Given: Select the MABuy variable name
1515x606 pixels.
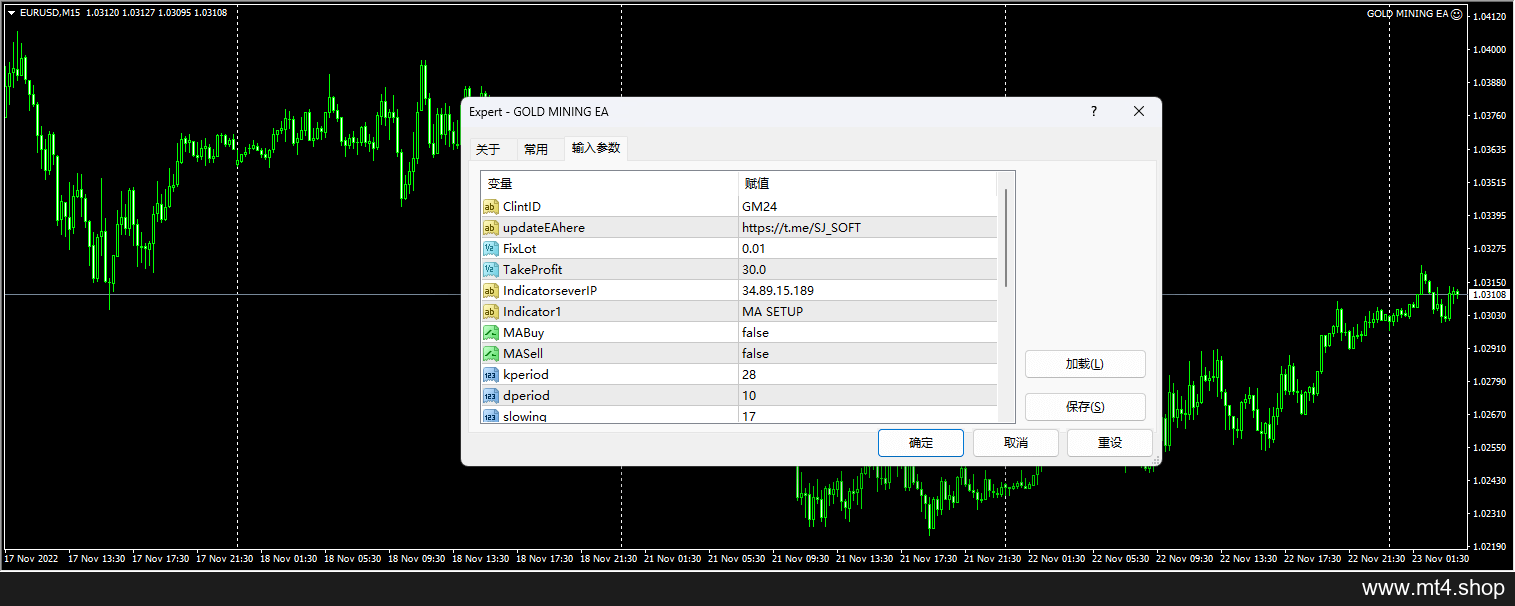Looking at the screenshot, I should 524,333.
